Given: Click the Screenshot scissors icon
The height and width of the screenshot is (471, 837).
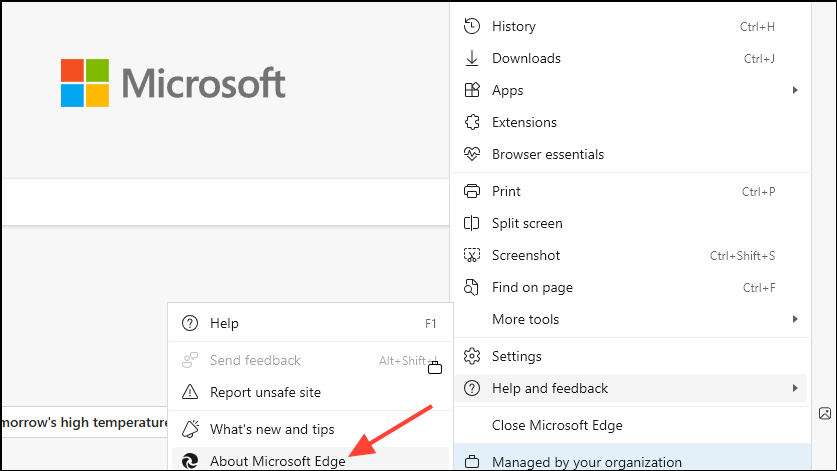Looking at the screenshot, I should coord(473,255).
